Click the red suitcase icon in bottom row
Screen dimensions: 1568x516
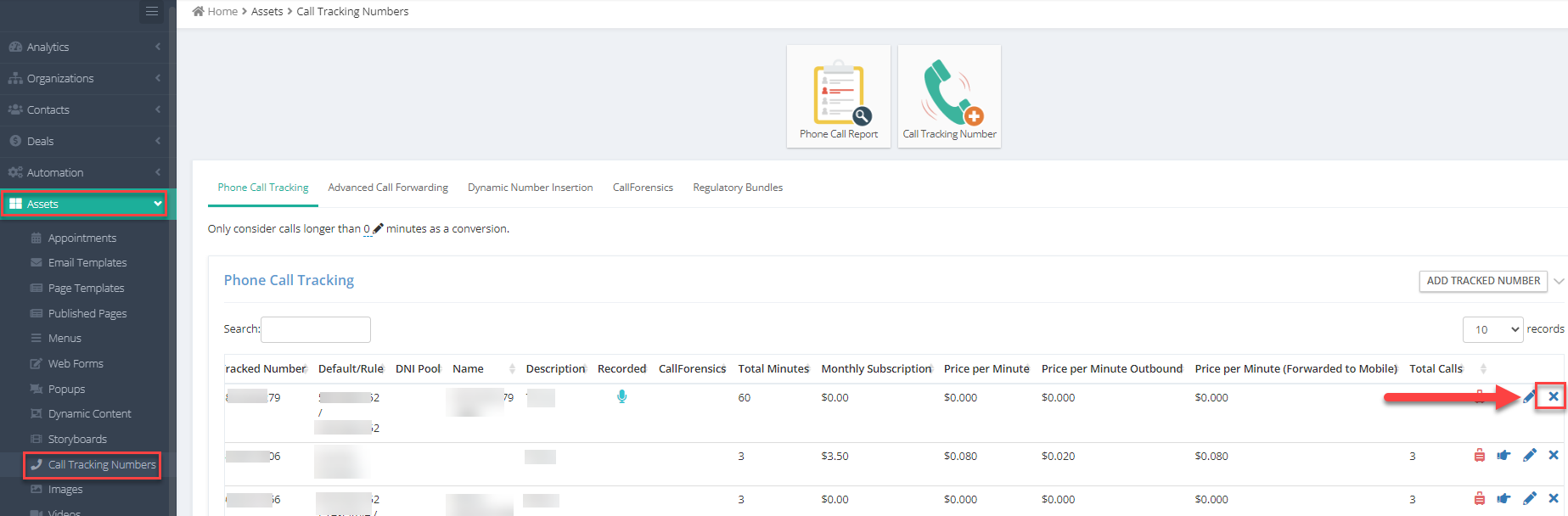pos(1480,499)
